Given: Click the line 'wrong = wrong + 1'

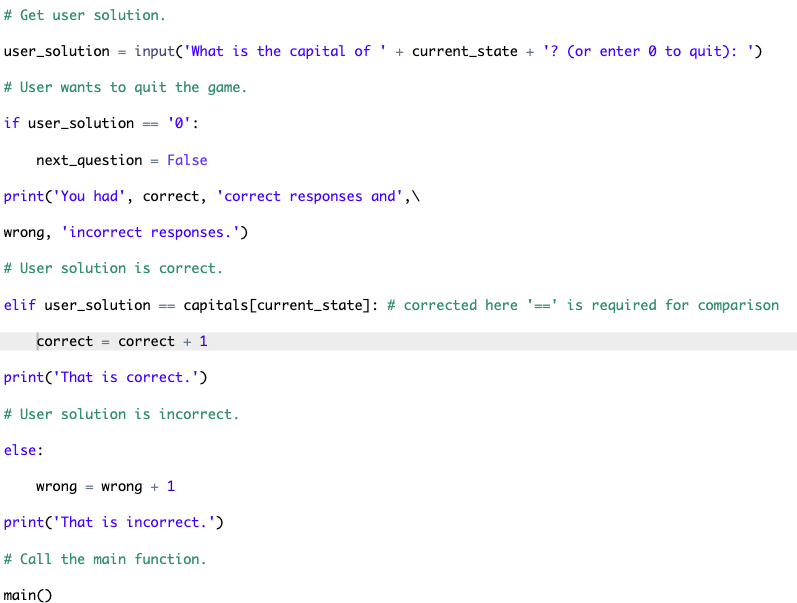Looking at the screenshot, I should pyautogui.click(x=105, y=487).
